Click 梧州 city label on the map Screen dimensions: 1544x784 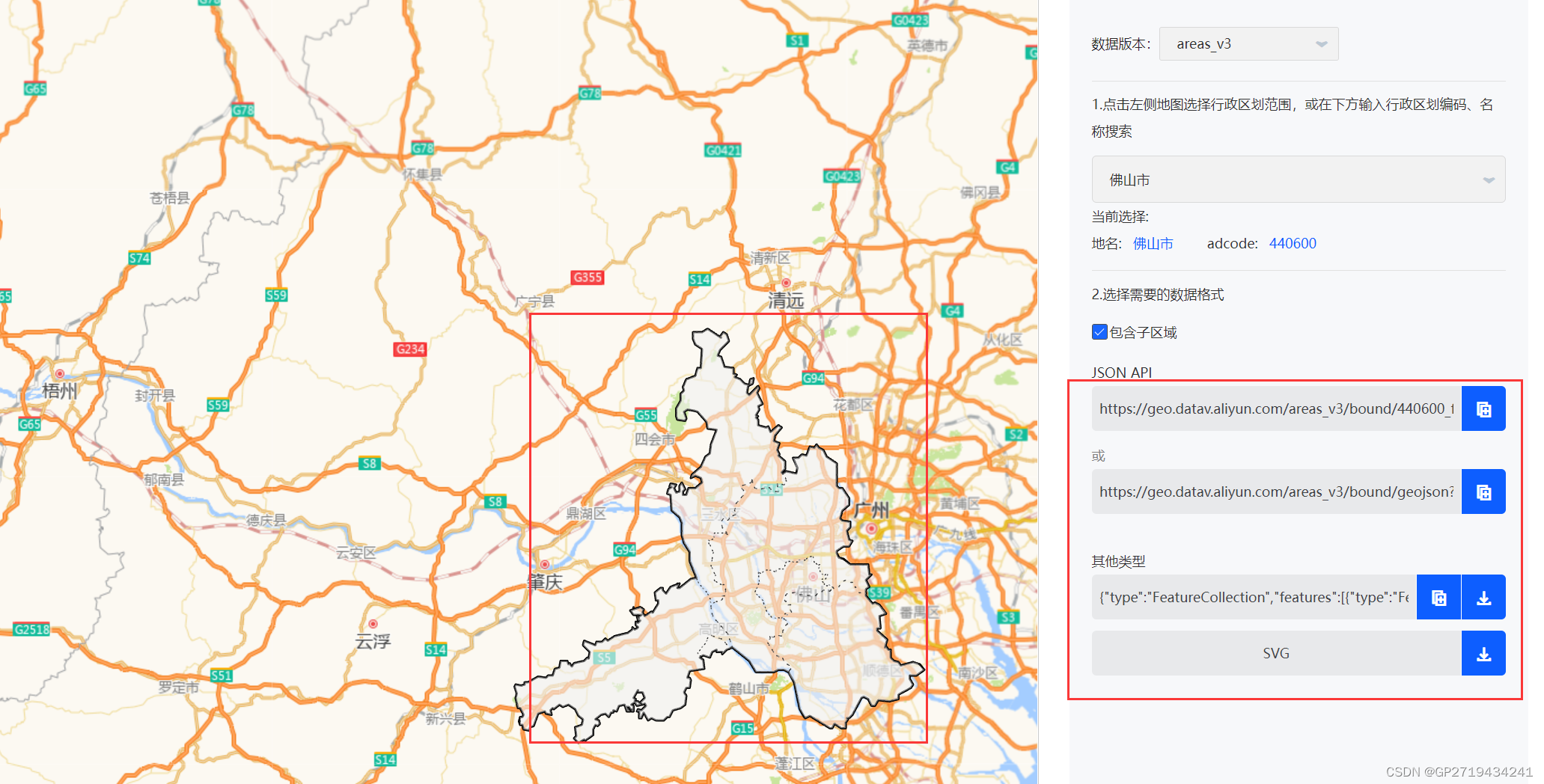pos(60,391)
